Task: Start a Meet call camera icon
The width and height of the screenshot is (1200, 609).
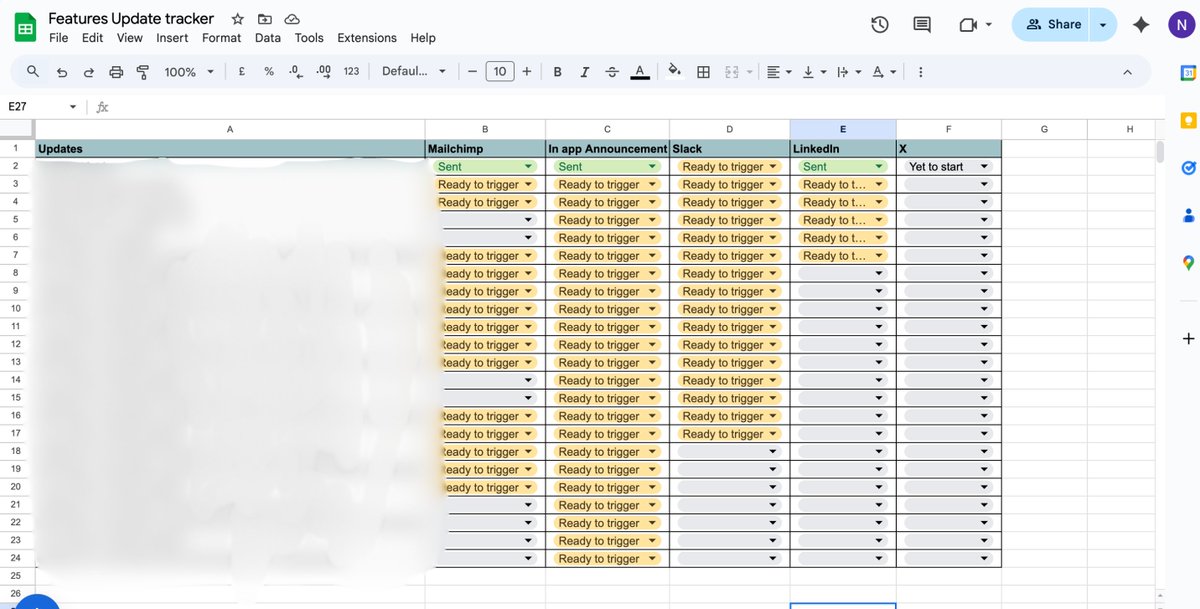Action: [x=968, y=25]
